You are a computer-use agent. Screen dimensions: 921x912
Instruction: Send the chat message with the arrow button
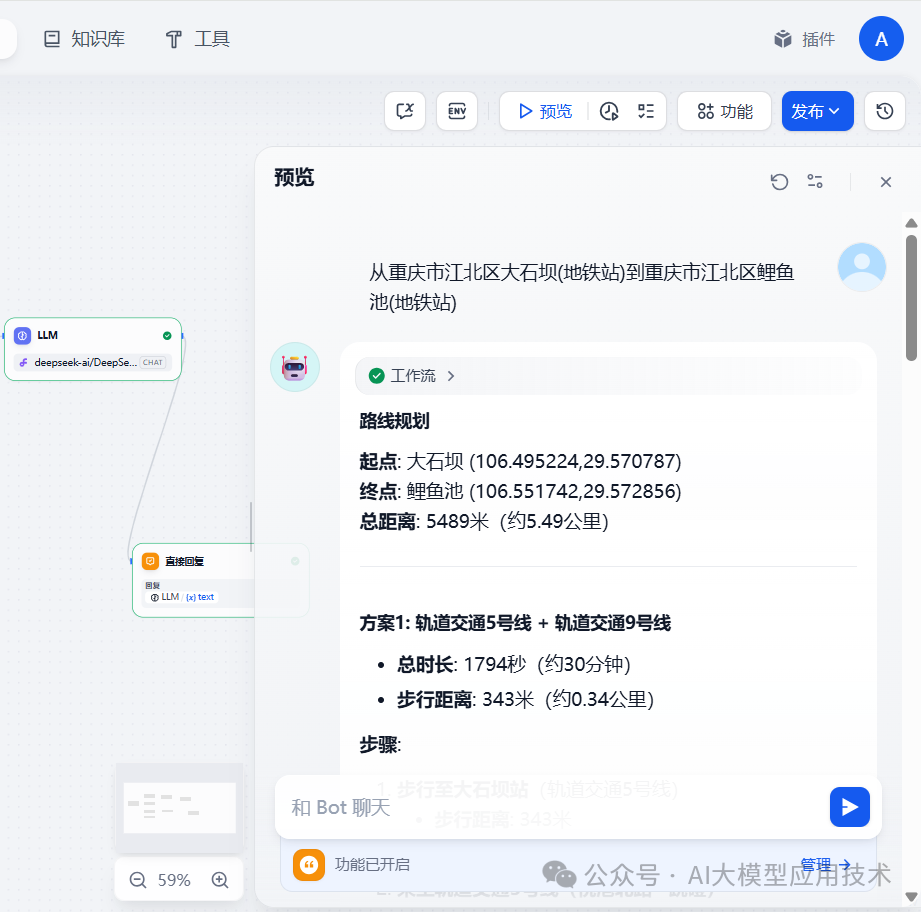click(849, 807)
